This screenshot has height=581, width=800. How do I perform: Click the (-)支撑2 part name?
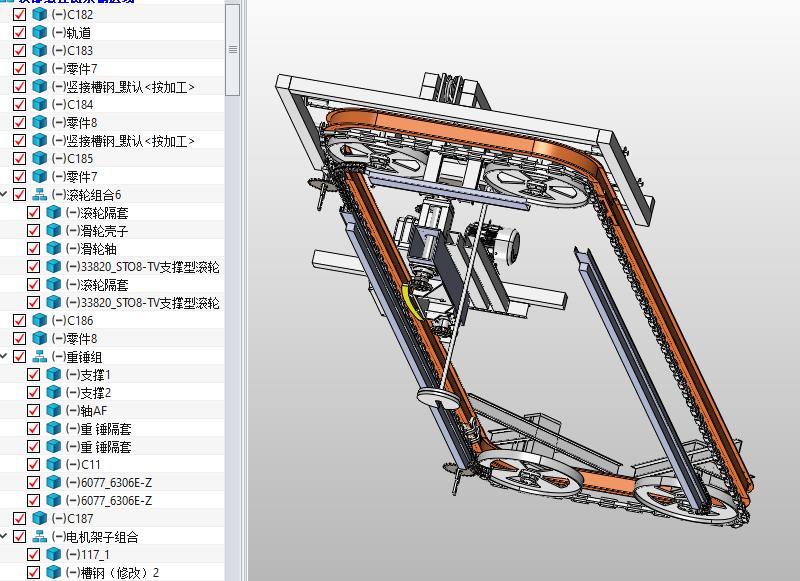click(x=88, y=393)
